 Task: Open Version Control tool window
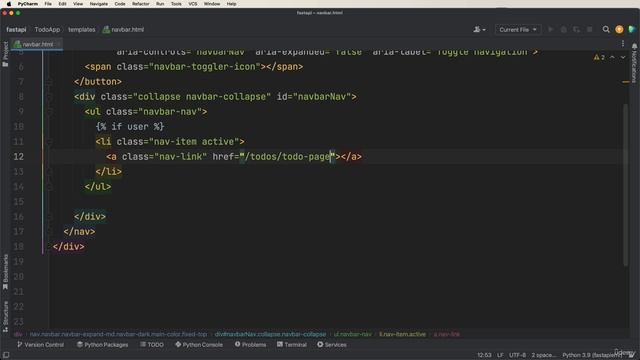click(40, 345)
